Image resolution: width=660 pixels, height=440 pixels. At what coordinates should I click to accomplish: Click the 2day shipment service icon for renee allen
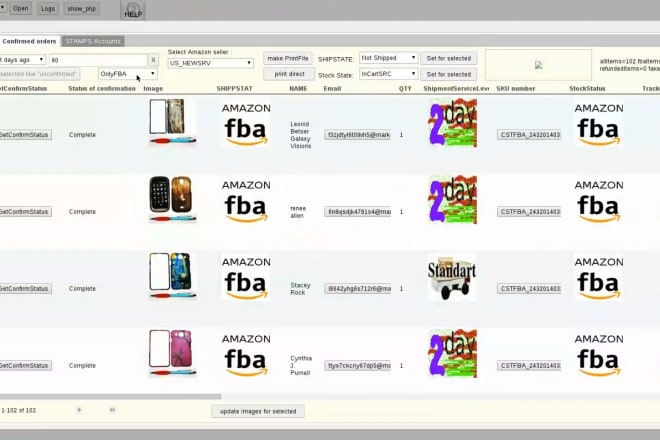coord(453,200)
